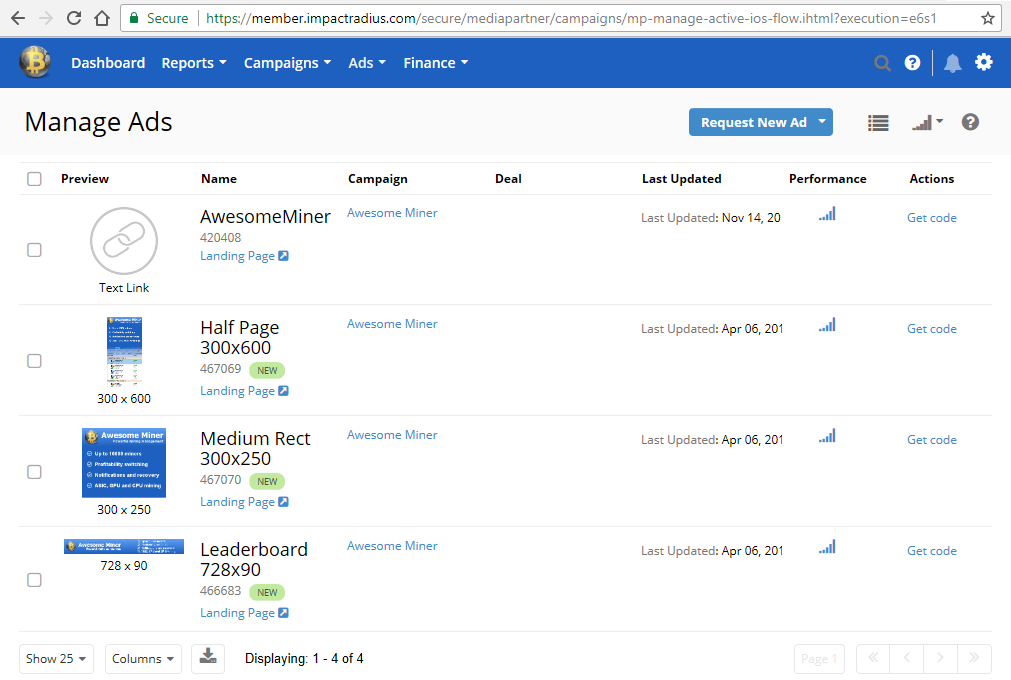This screenshot has height=680, width=1011.
Task: Get code for Half Page 300x600
Action: [x=932, y=329]
